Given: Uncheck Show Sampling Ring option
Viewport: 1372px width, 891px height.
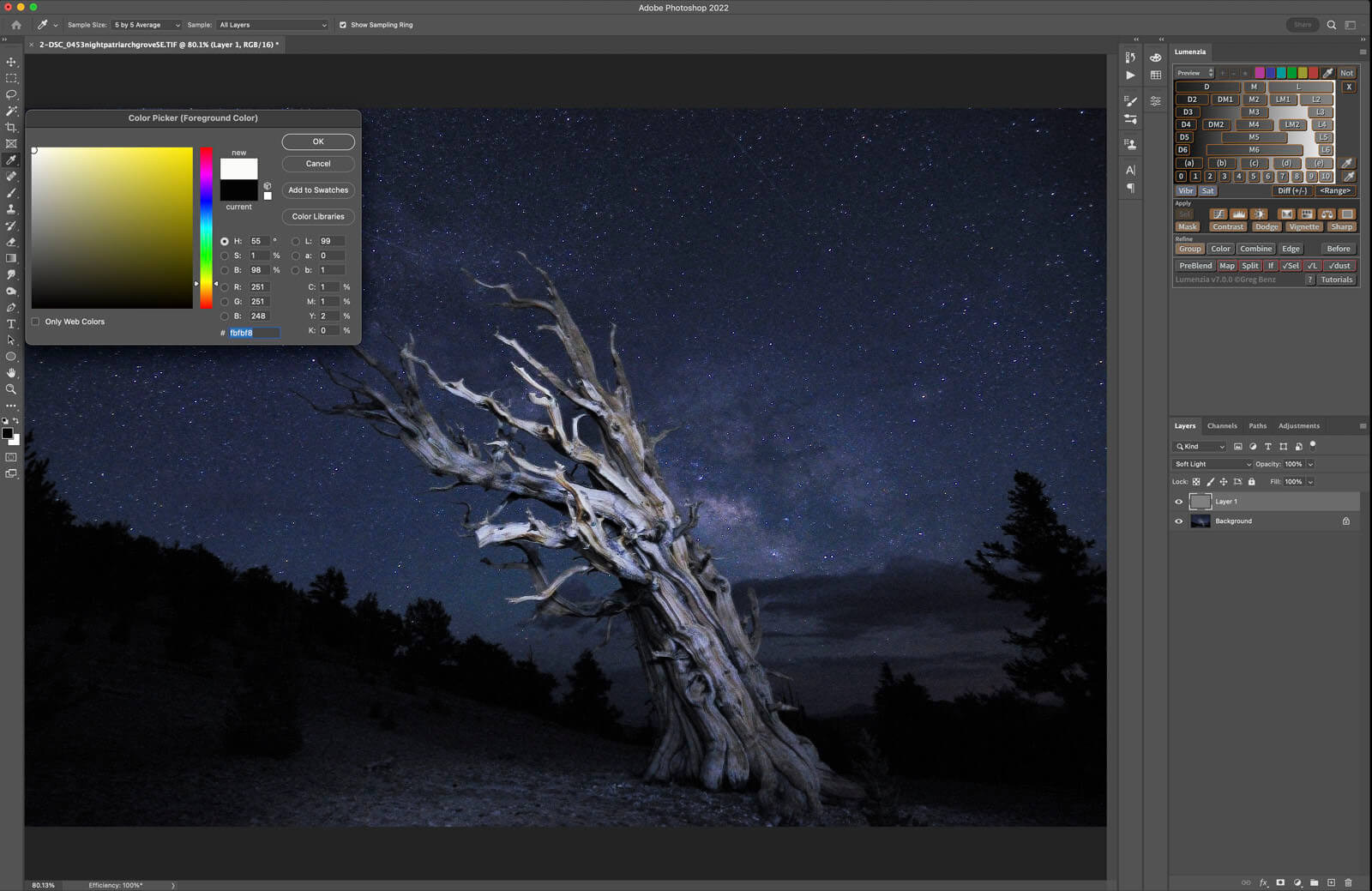Looking at the screenshot, I should 343,25.
